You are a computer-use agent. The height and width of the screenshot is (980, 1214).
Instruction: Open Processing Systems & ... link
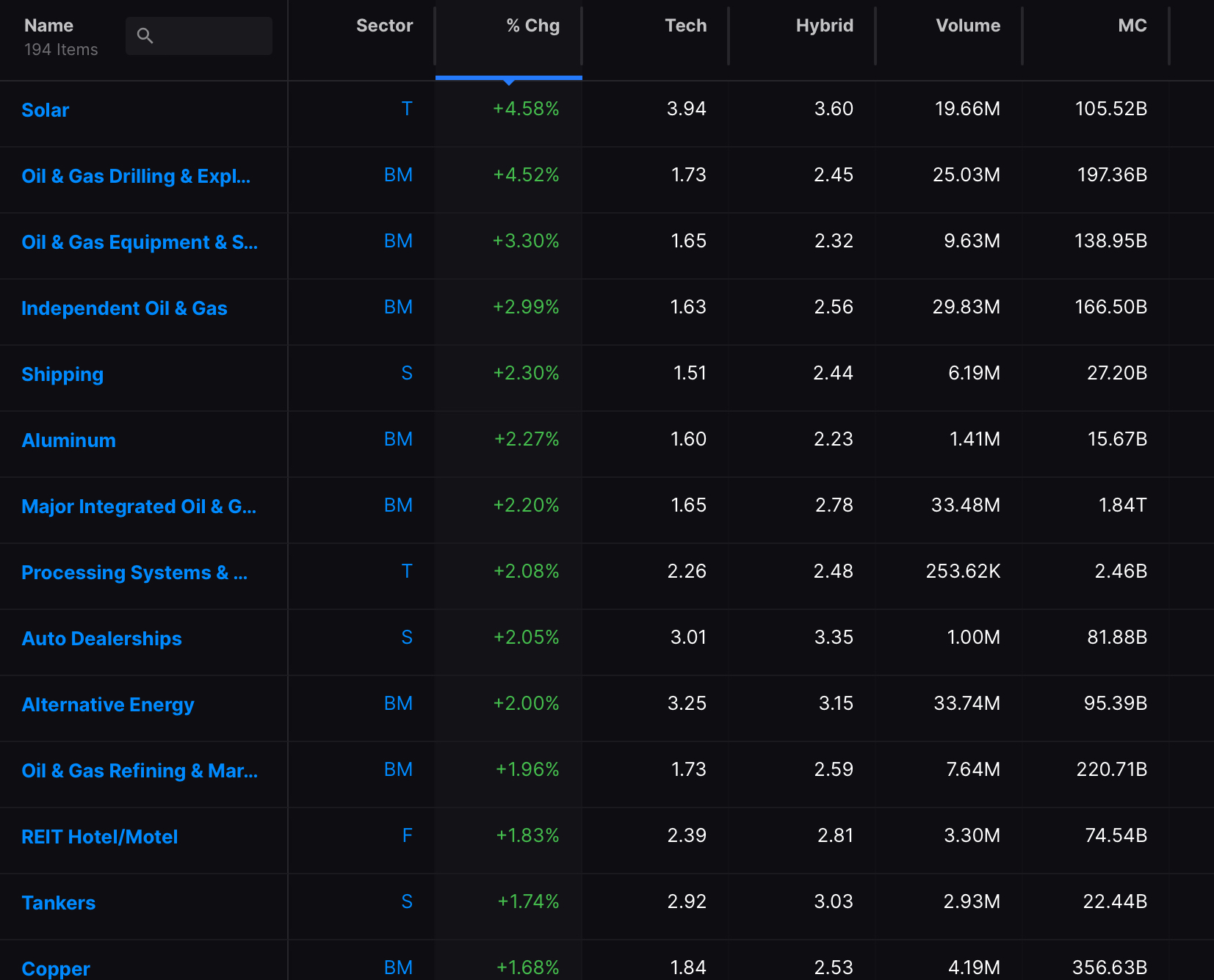(134, 573)
